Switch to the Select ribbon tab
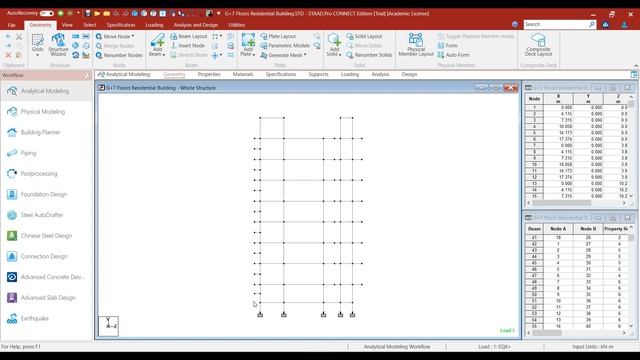Viewport: 640px width, 360px height. click(89, 25)
